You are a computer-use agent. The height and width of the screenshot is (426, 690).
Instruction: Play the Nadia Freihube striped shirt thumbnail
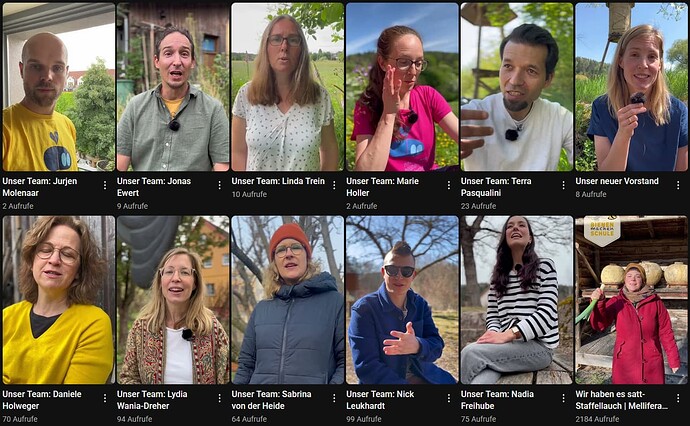point(517,300)
